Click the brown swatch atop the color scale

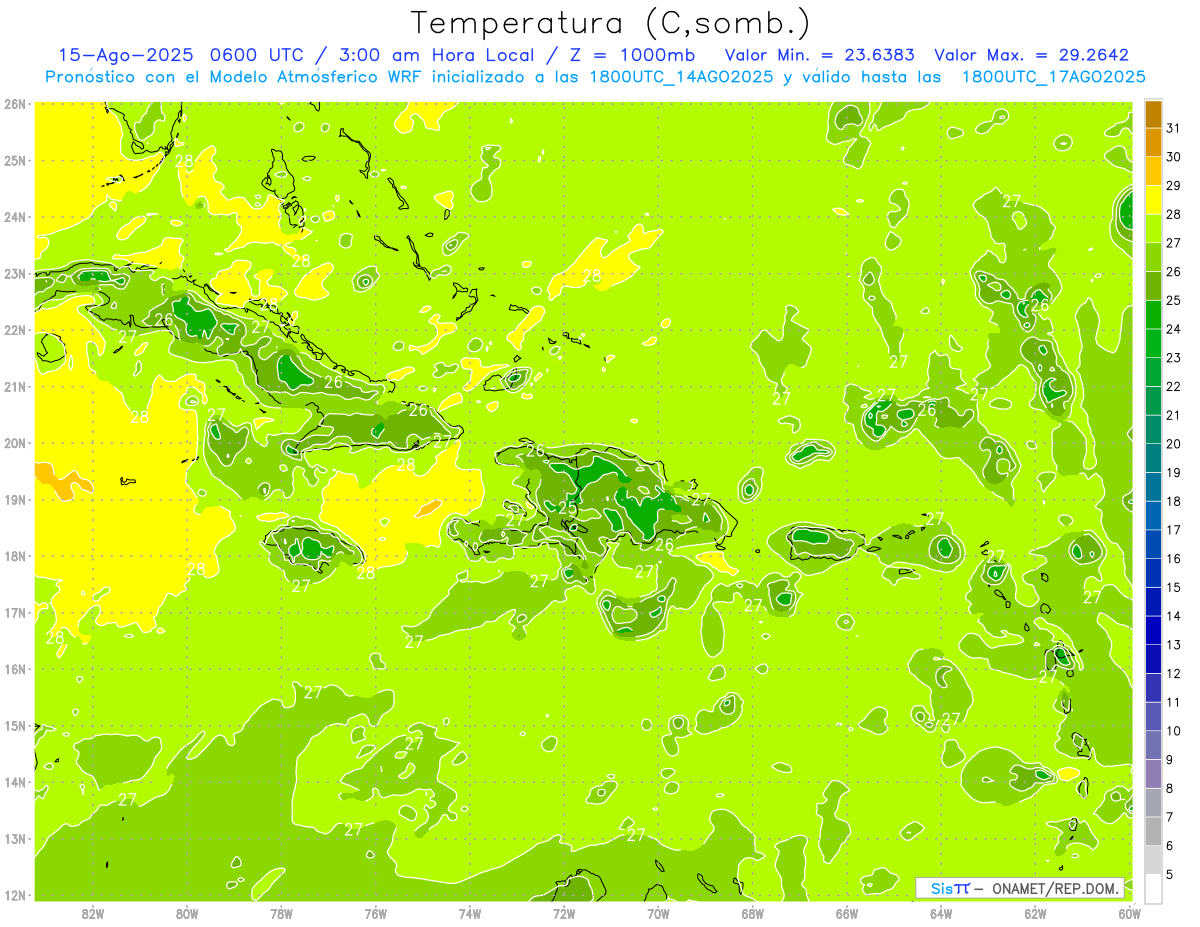click(1153, 114)
